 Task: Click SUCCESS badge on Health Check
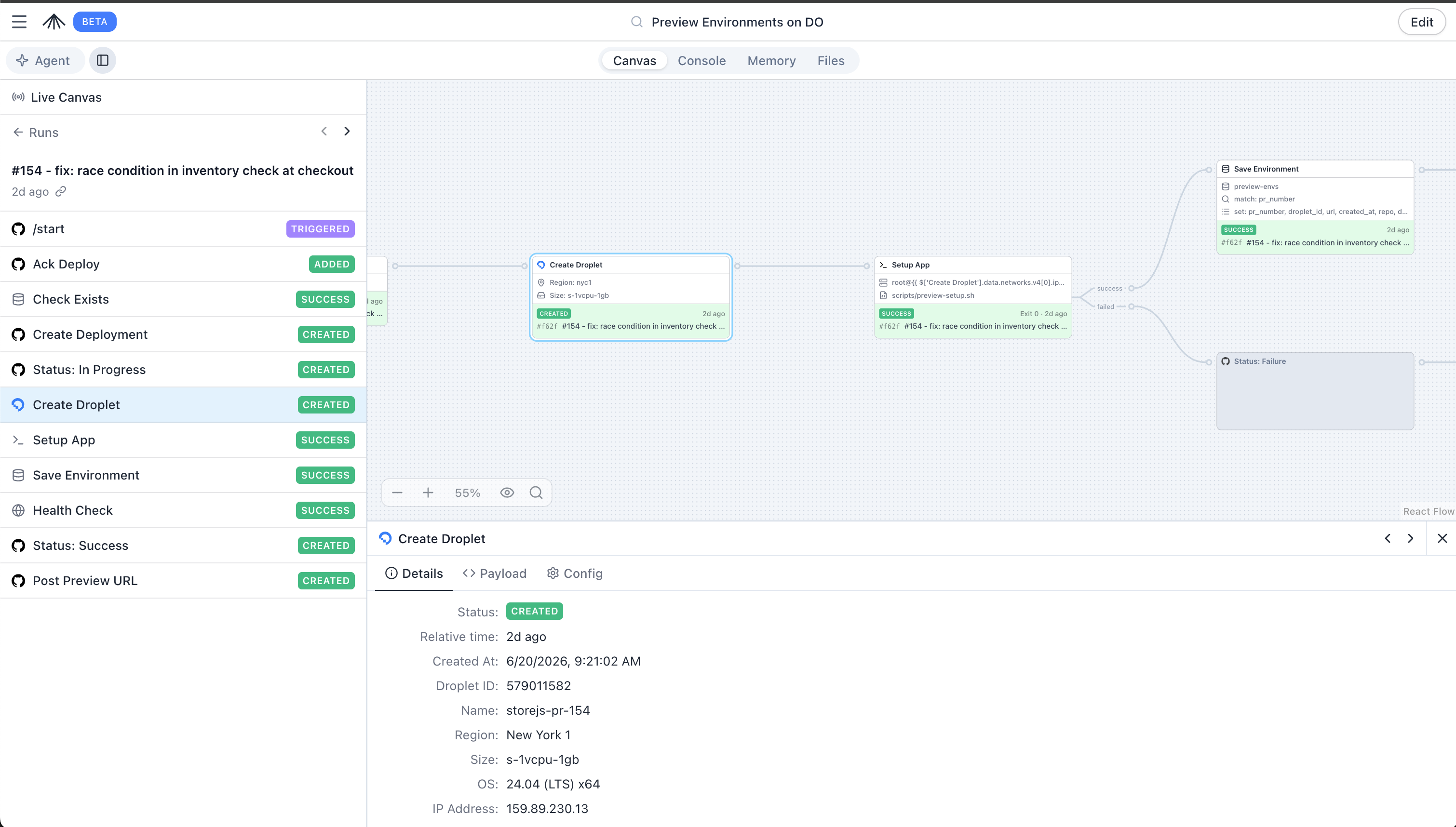325,511
